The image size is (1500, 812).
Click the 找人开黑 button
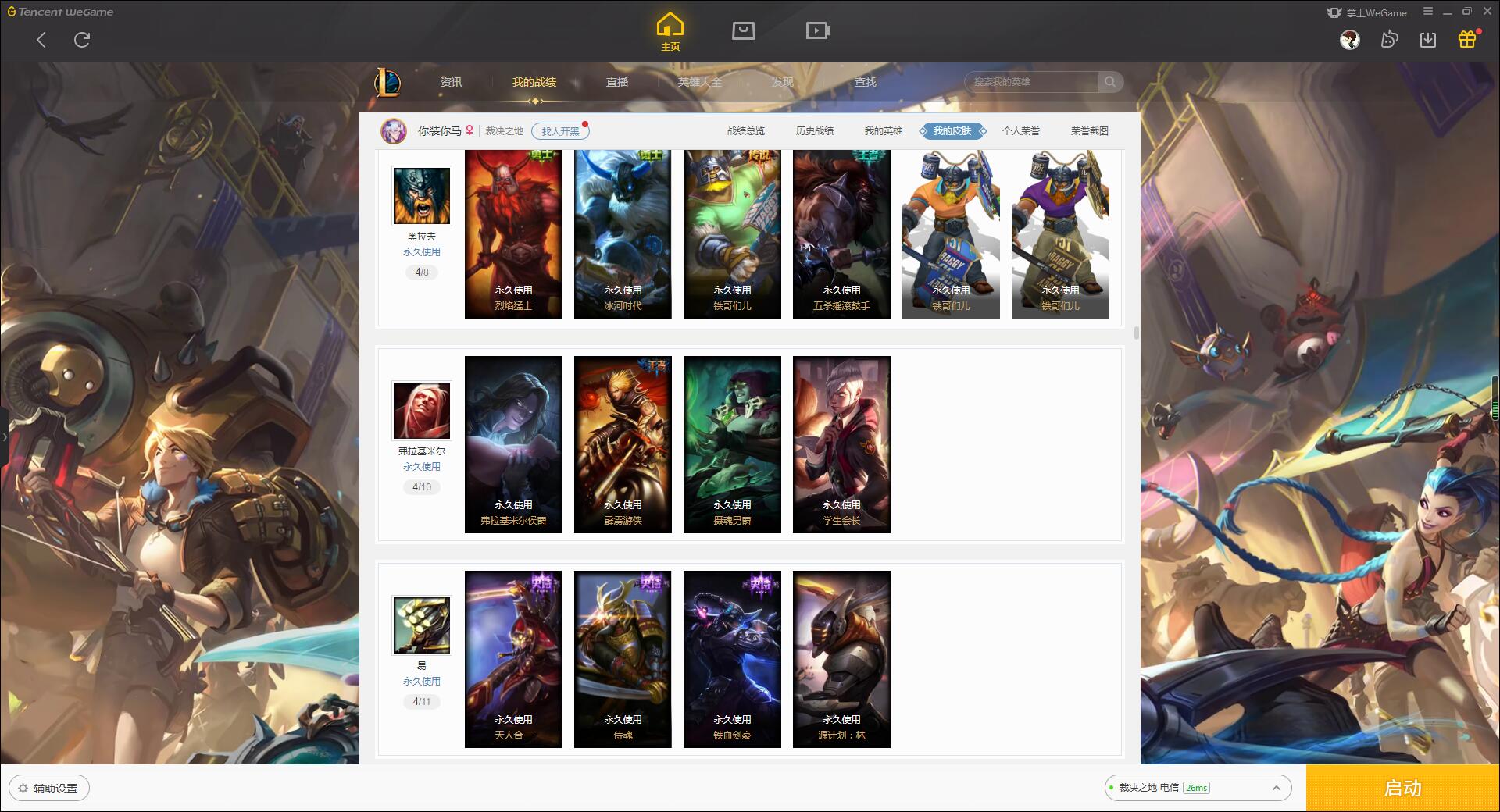tap(560, 131)
